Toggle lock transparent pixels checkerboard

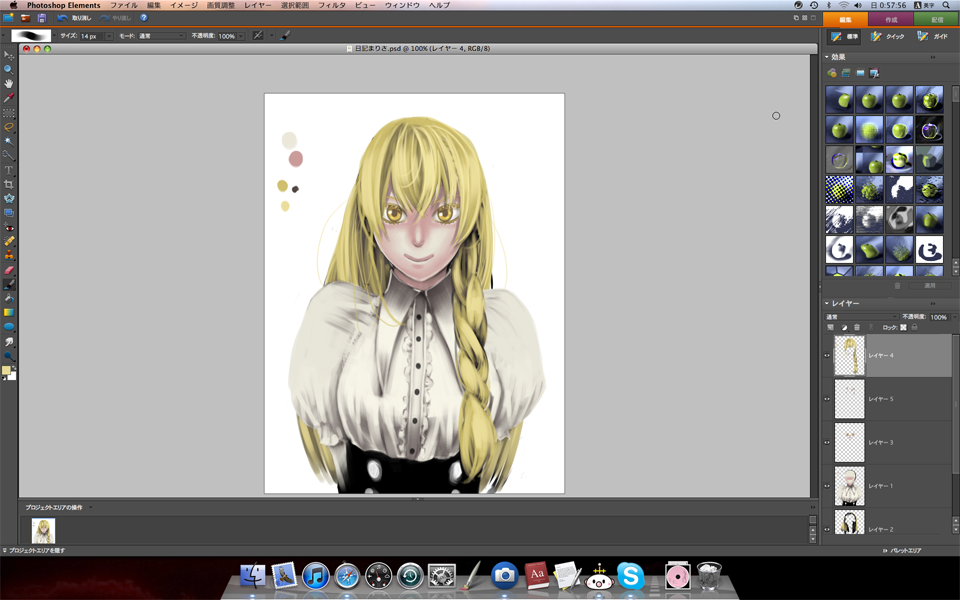[x=903, y=328]
